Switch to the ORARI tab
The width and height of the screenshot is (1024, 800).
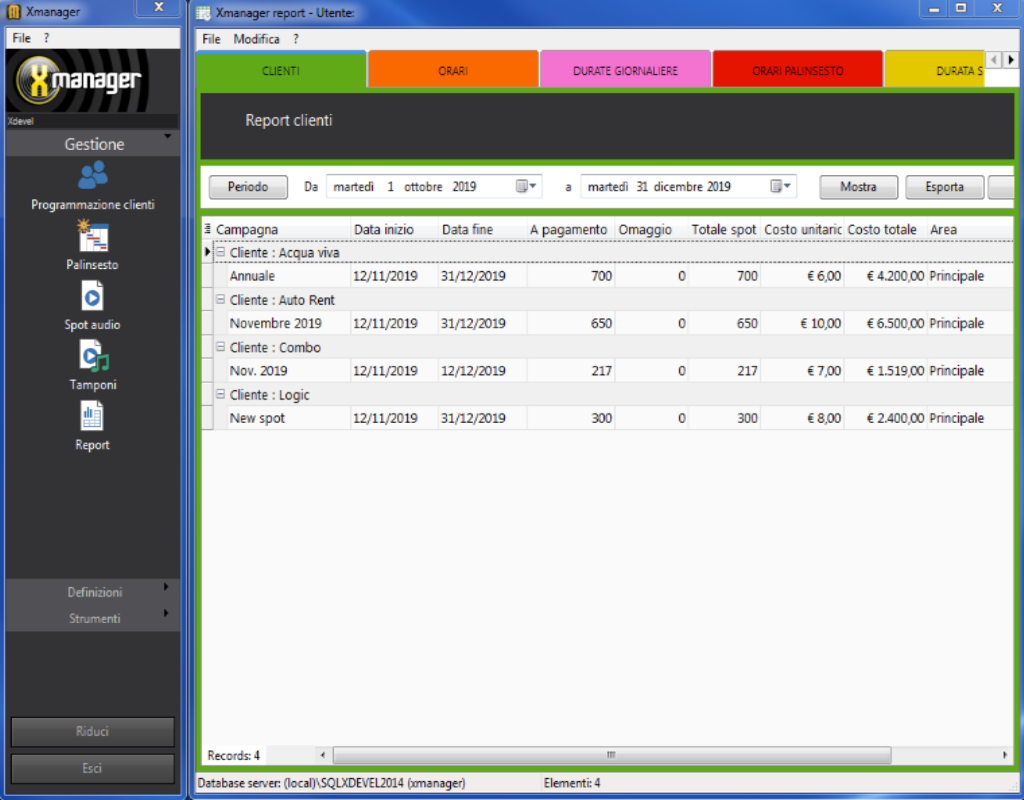[x=453, y=71]
